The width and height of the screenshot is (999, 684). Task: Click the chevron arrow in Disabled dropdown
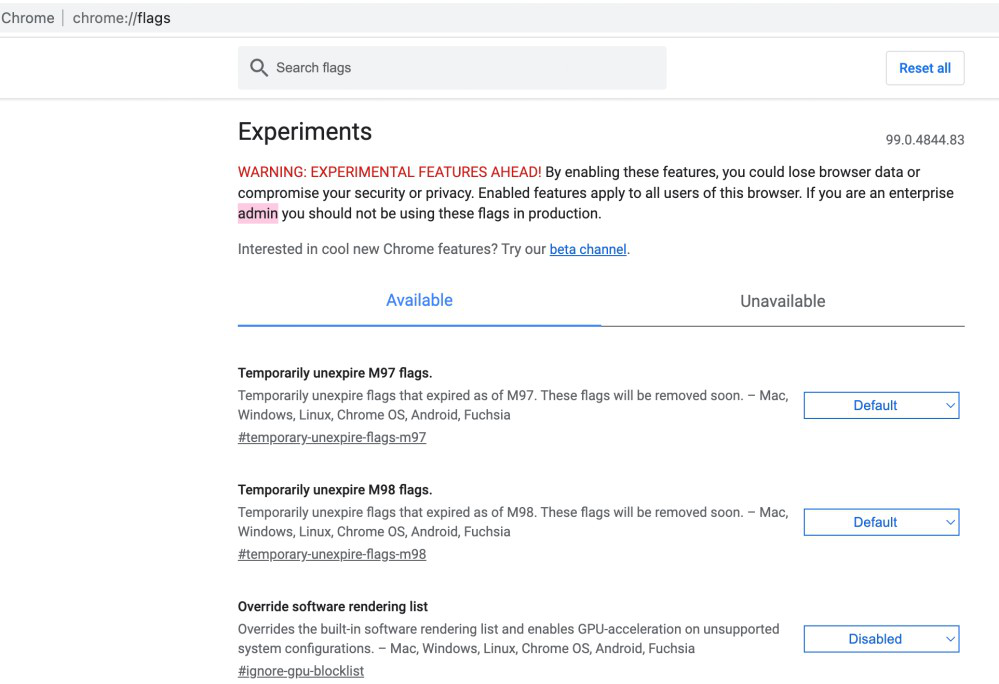tap(950, 640)
